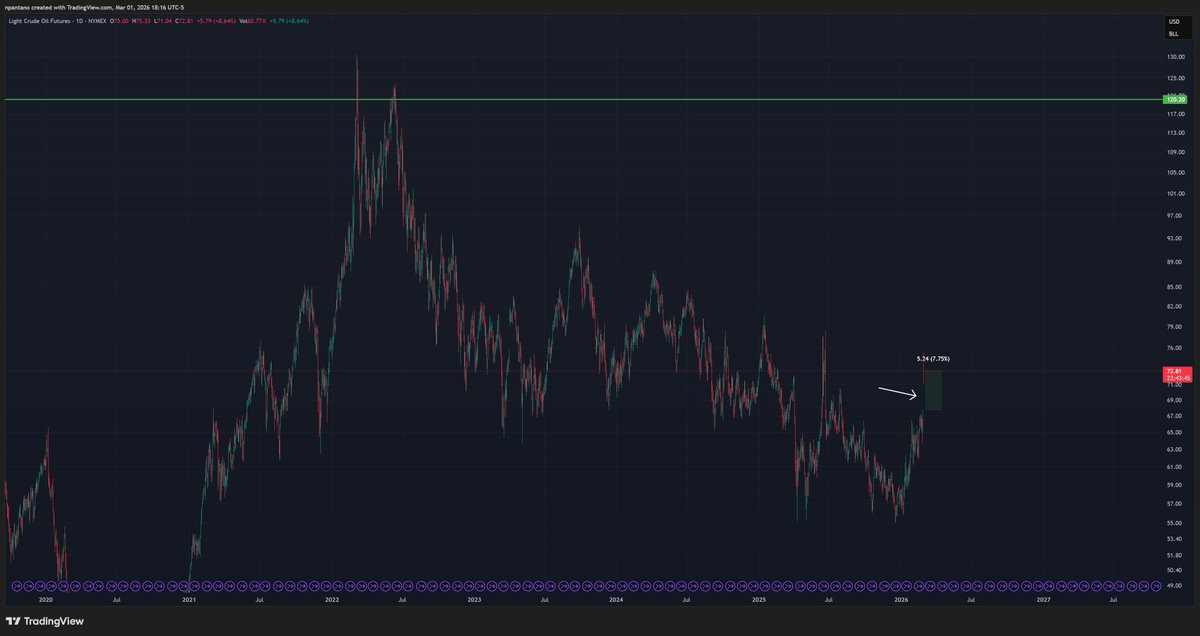This screenshot has height=636, width=1200.
Task: Click the Vol 60.77K volume reading
Action: (x=253, y=21)
